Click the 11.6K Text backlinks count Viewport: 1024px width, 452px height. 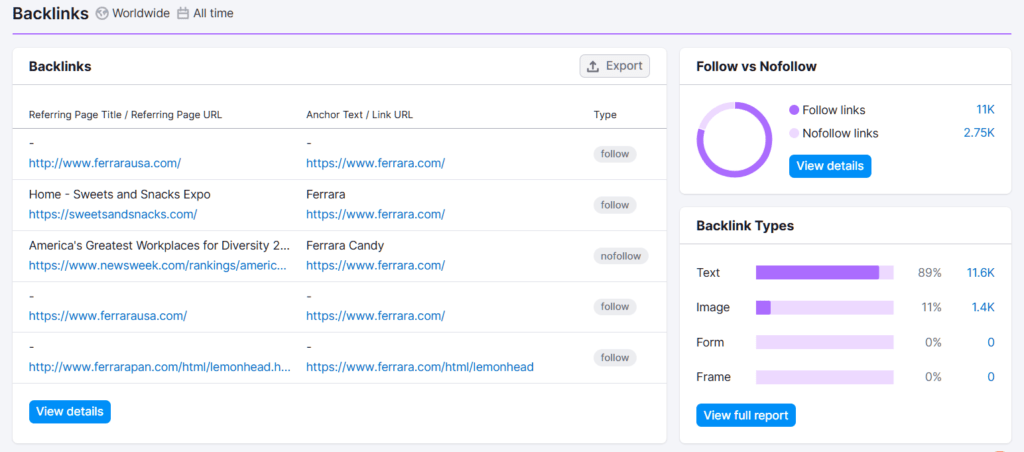[x=981, y=272]
